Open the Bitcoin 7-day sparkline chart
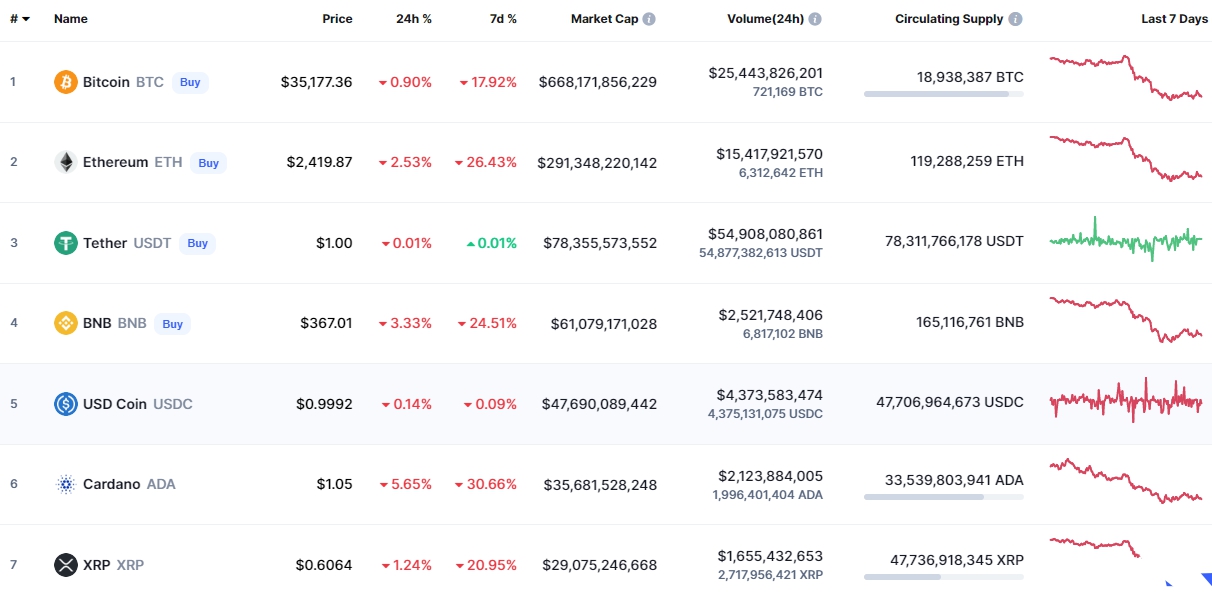The height and width of the screenshot is (598, 1212). tap(1126, 78)
